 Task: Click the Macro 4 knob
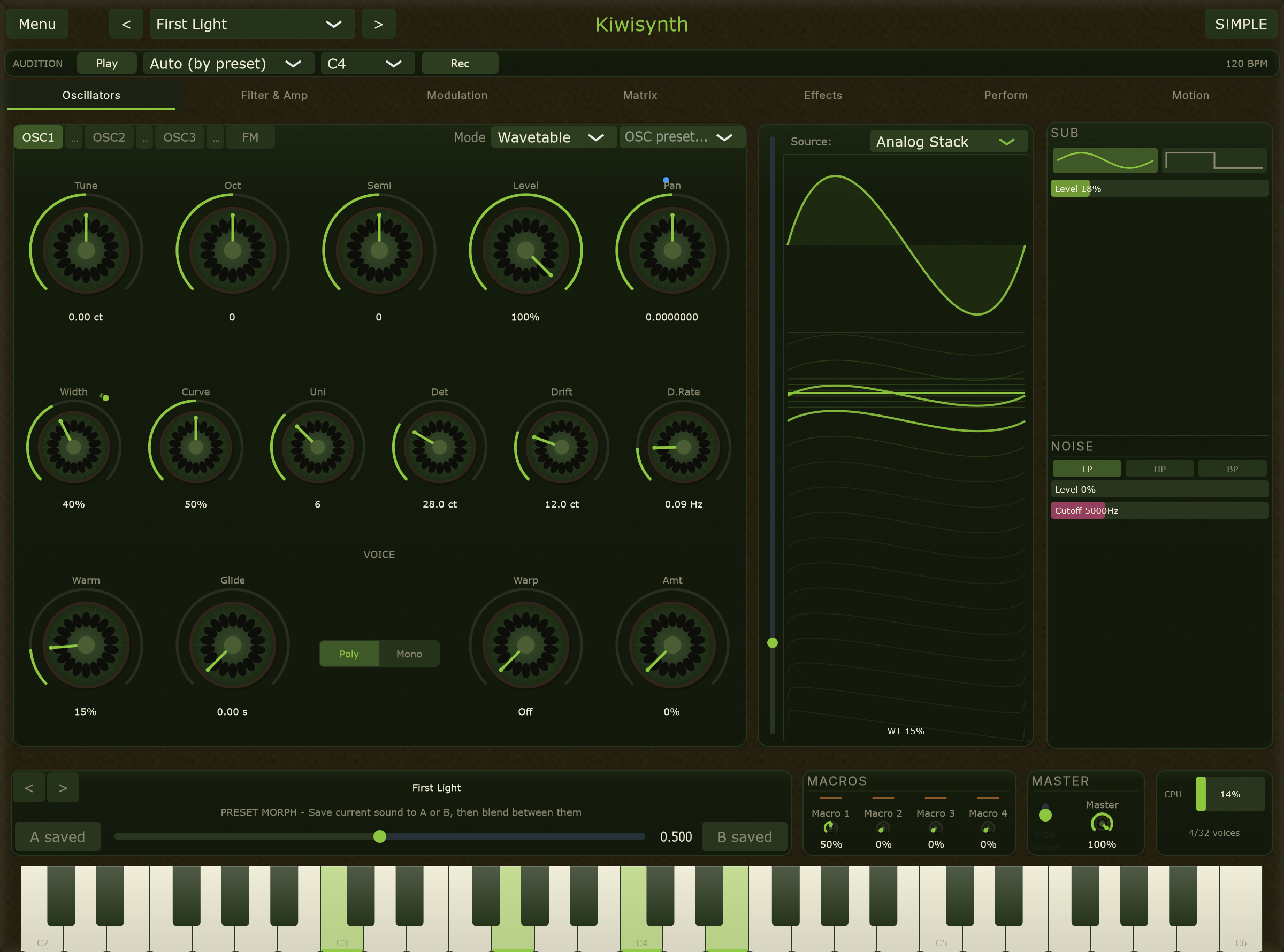988,827
